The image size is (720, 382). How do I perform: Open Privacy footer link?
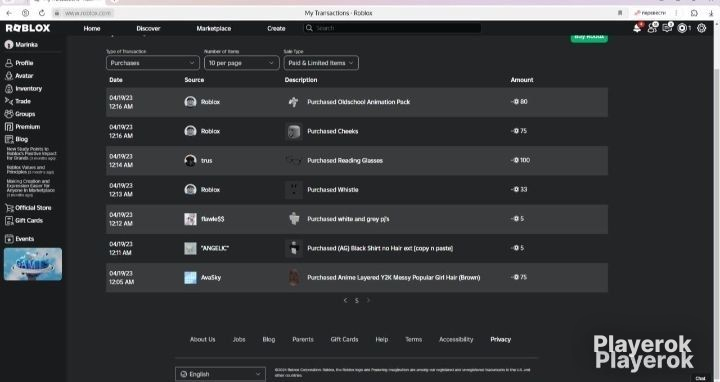click(501, 339)
